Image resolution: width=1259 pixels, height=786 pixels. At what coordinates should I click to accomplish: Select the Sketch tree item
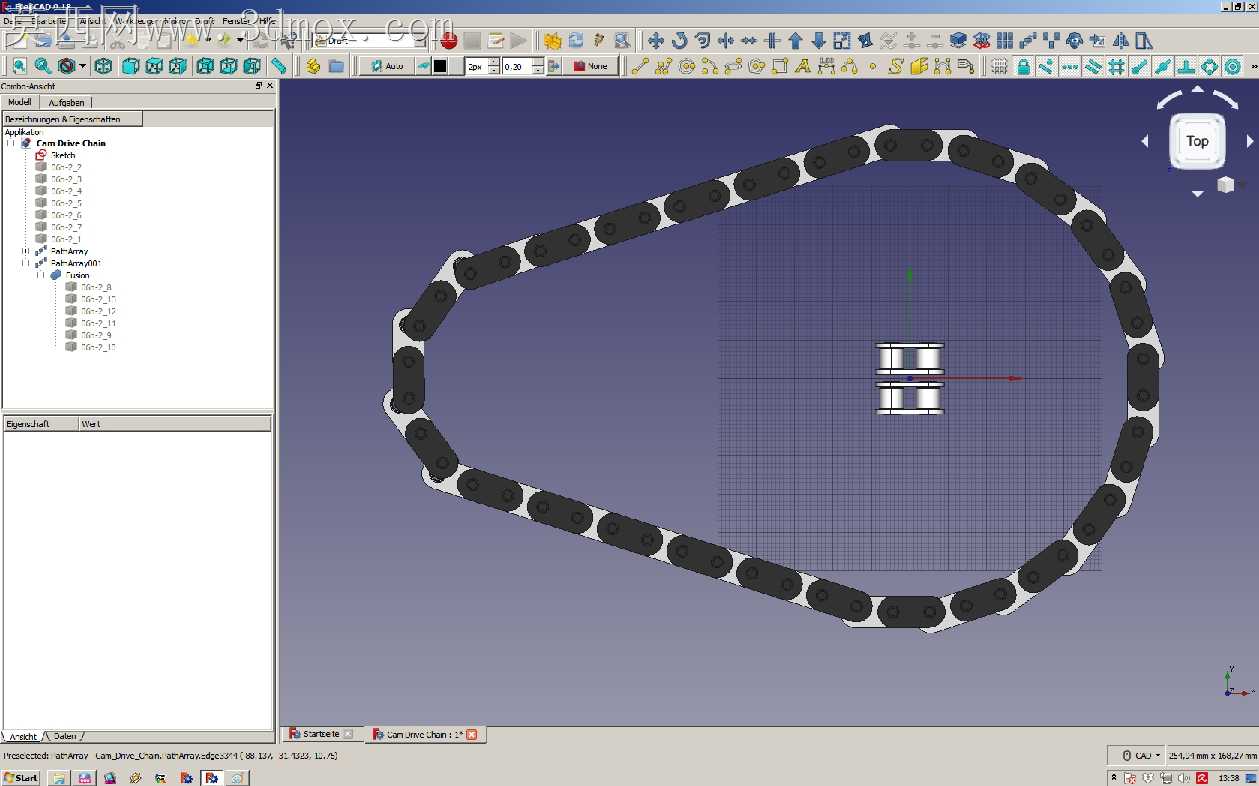click(63, 155)
